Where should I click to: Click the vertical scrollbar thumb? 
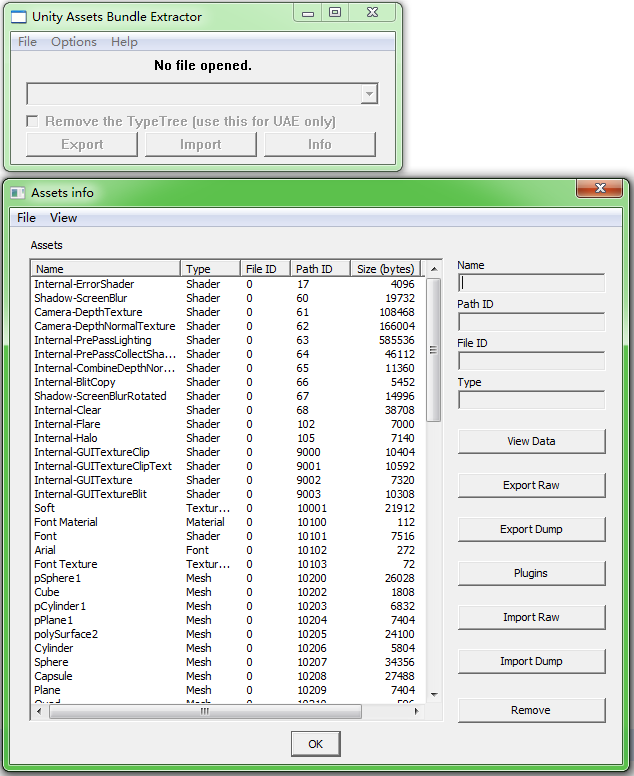(434, 350)
